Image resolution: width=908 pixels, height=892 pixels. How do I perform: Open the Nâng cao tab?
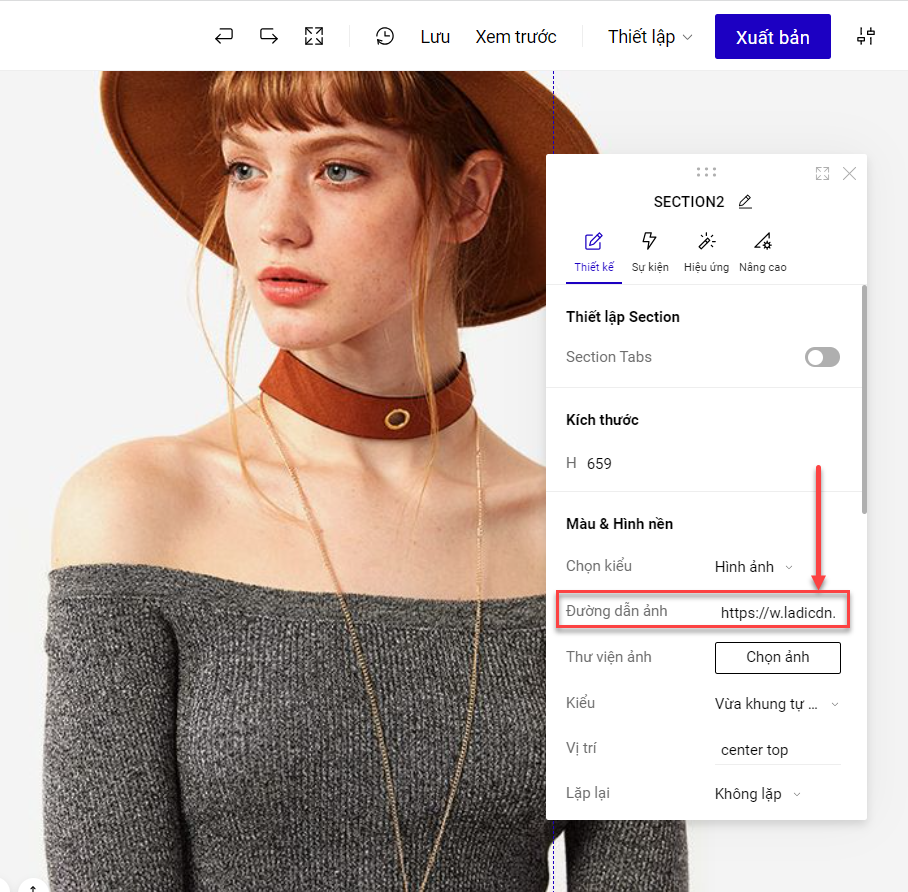point(762,252)
